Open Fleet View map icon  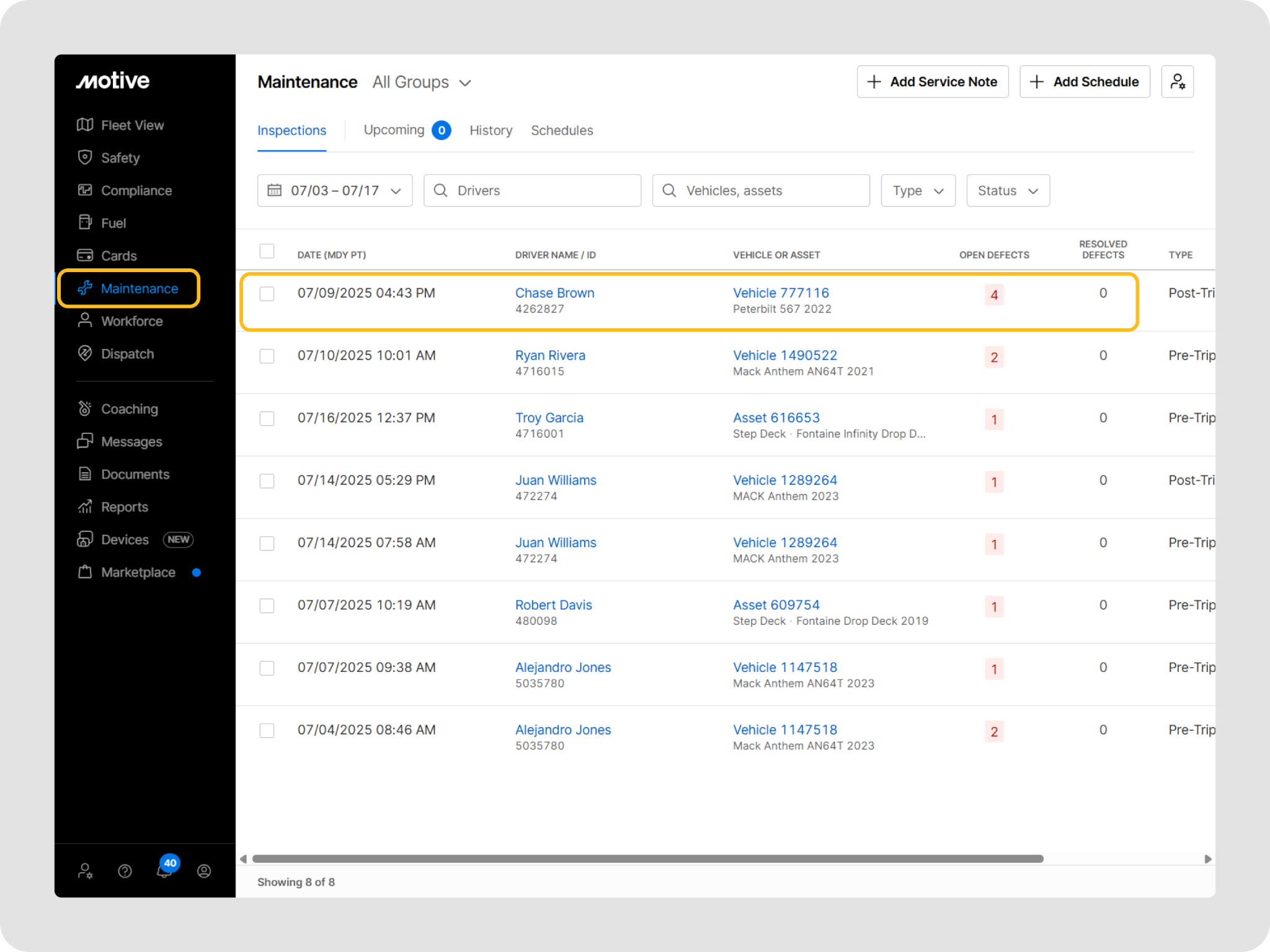pos(85,125)
